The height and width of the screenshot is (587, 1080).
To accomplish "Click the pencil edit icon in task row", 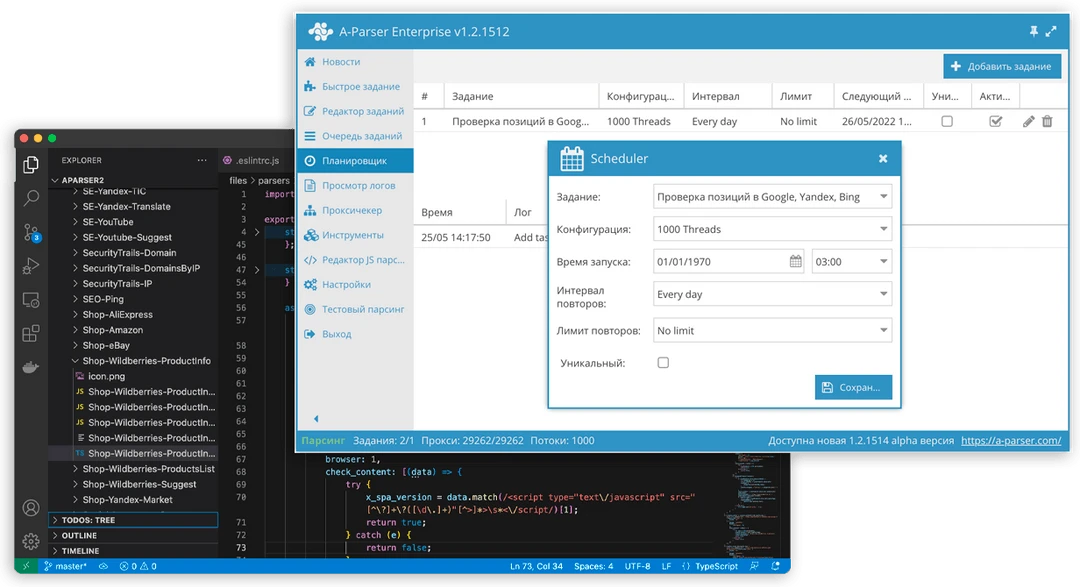I will 1029,121.
